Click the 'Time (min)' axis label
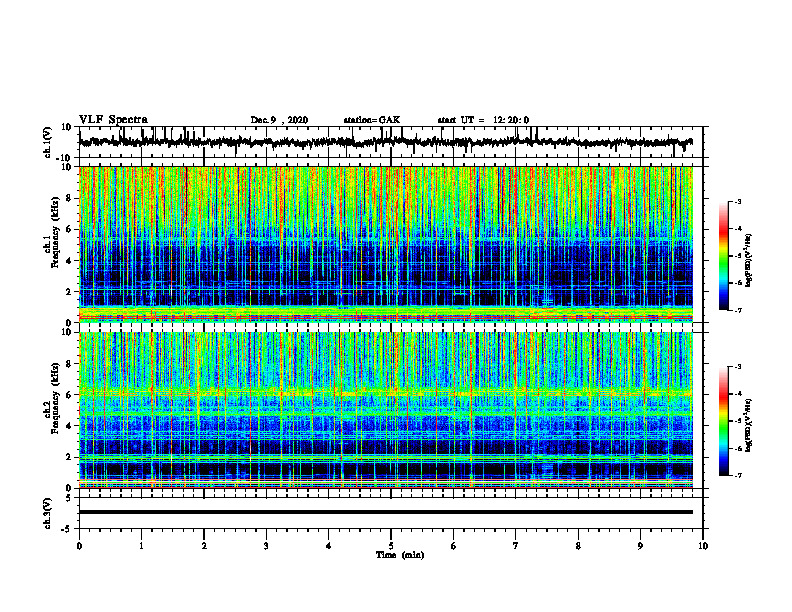Image resolution: width=792 pixels, height=612 pixels. click(400, 555)
